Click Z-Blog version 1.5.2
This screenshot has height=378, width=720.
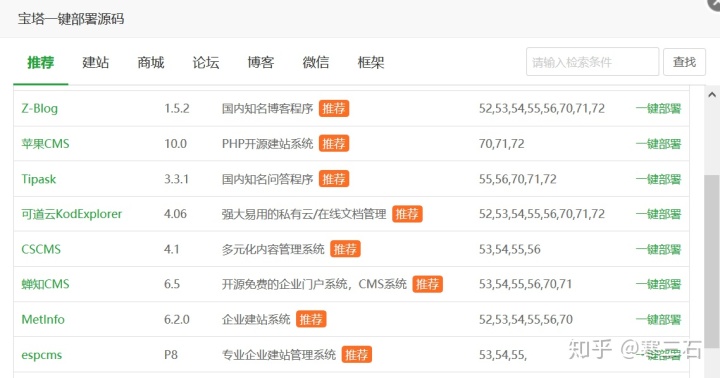177,108
